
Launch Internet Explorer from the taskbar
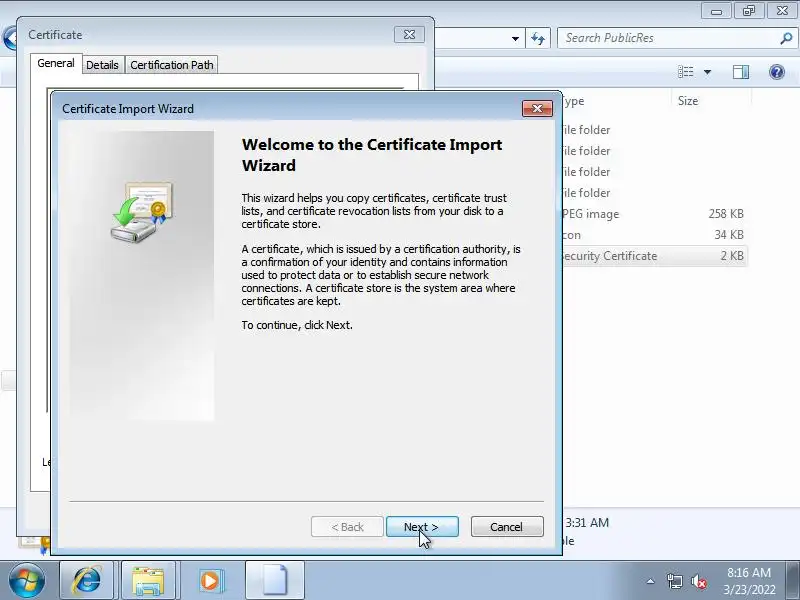click(87, 581)
